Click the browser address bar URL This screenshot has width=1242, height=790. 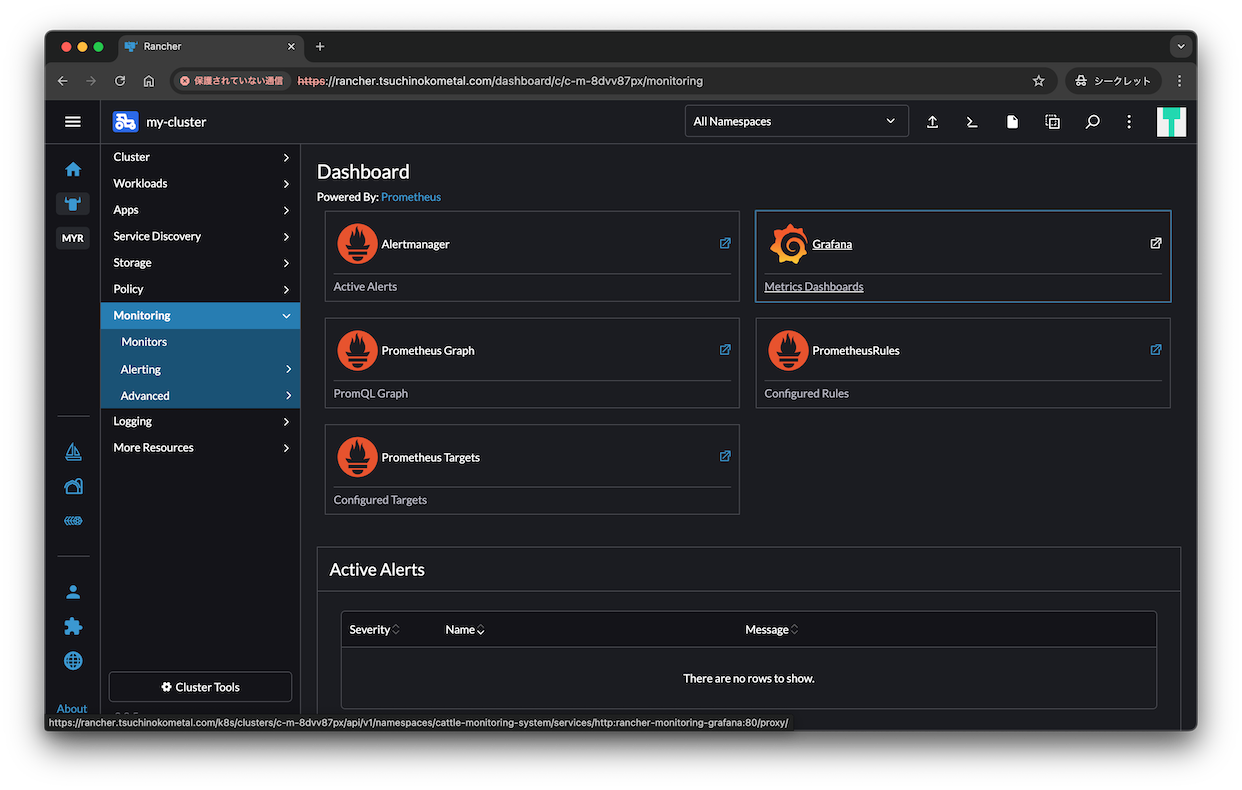click(500, 81)
